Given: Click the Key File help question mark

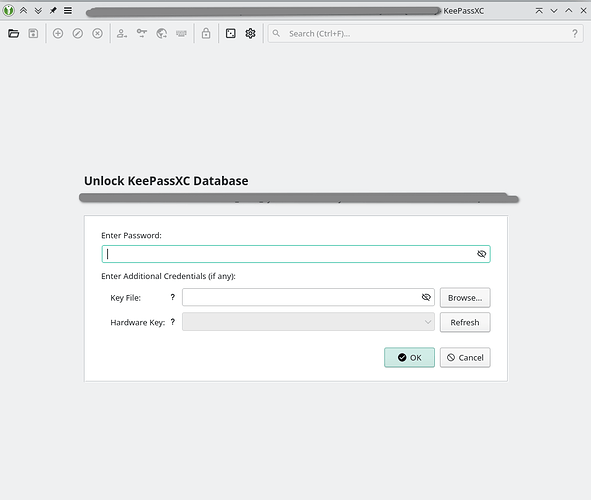Looking at the screenshot, I should (173, 297).
